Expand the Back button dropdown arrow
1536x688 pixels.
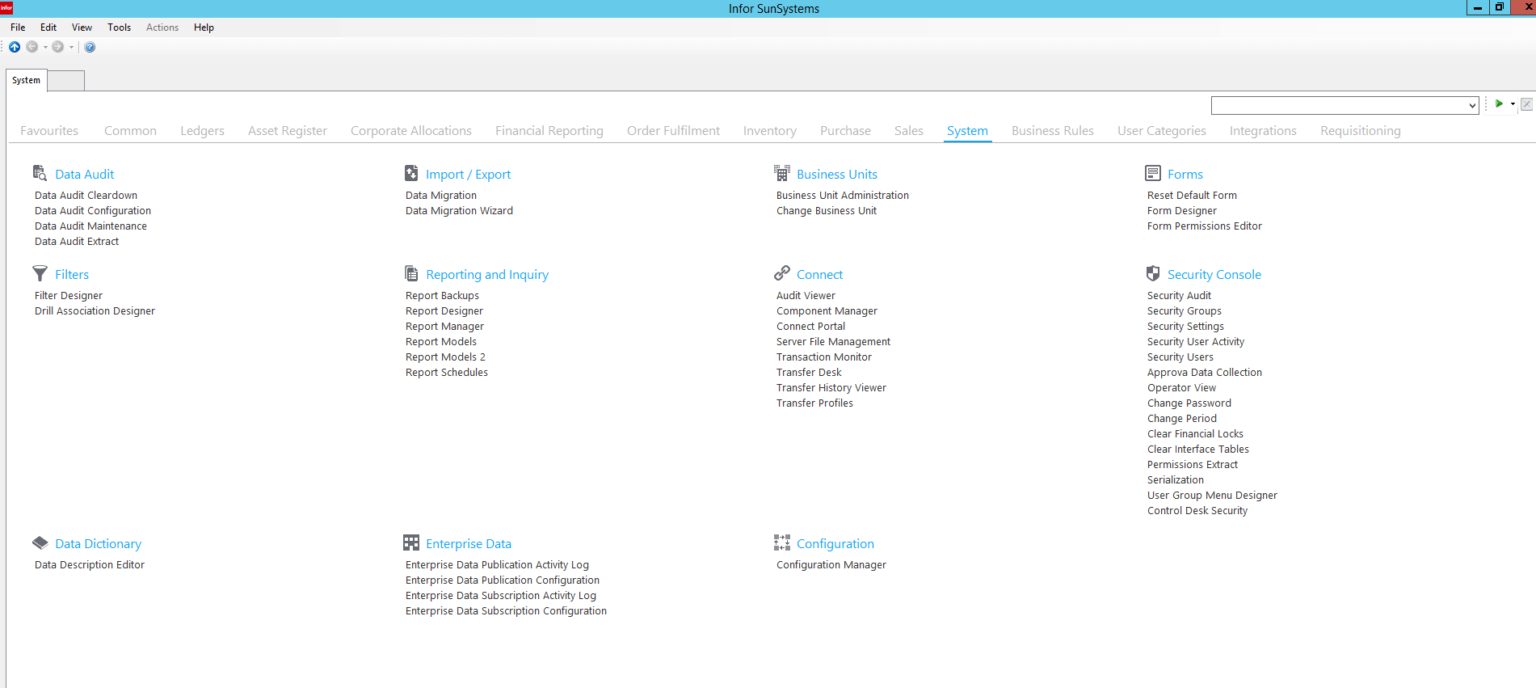pyautogui.click(x=45, y=47)
